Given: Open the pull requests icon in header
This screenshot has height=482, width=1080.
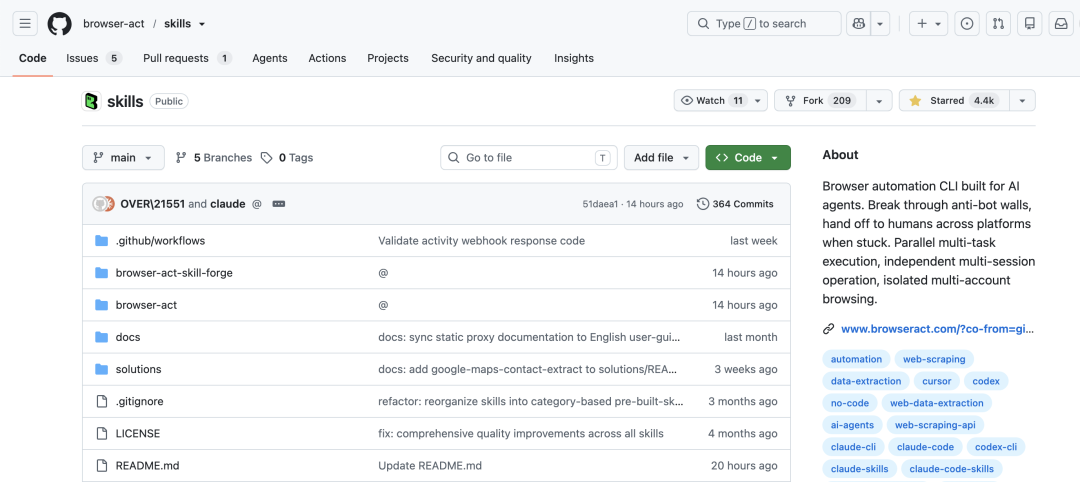Looking at the screenshot, I should point(999,23).
